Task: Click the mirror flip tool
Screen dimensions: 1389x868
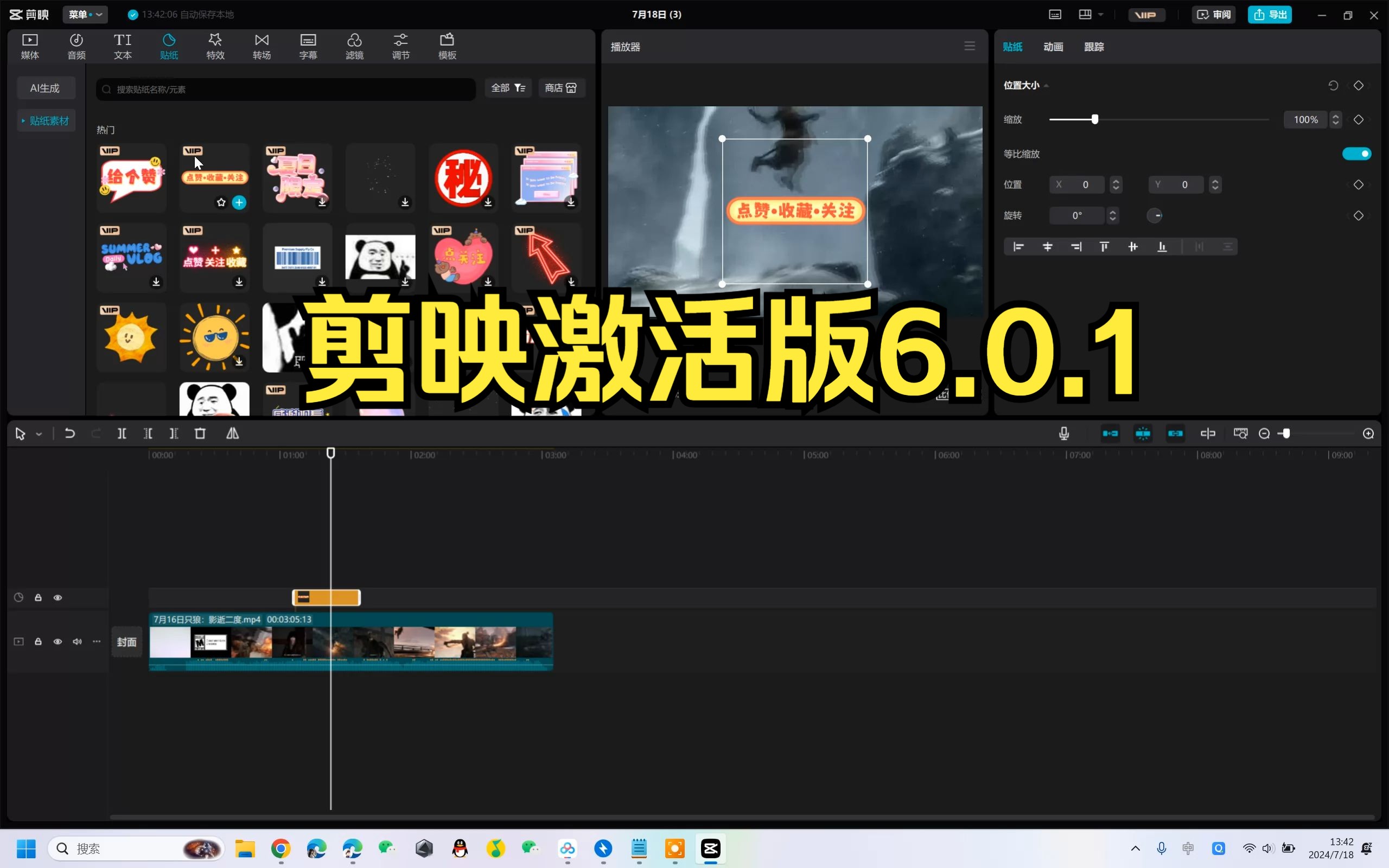Action: point(232,433)
